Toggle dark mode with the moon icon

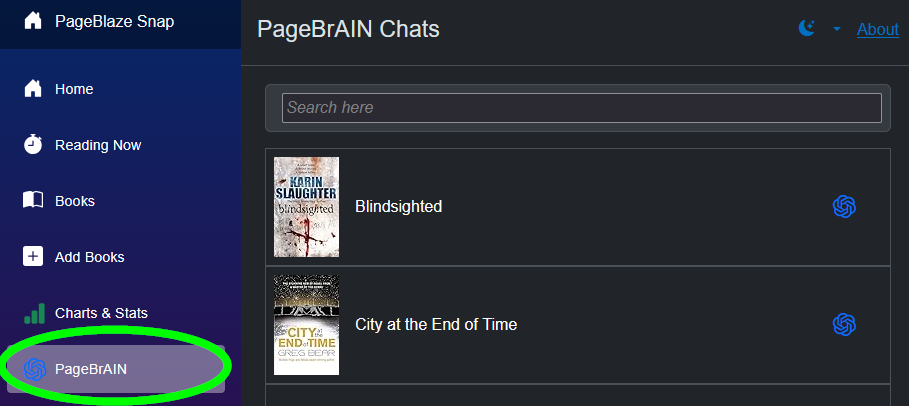click(807, 29)
